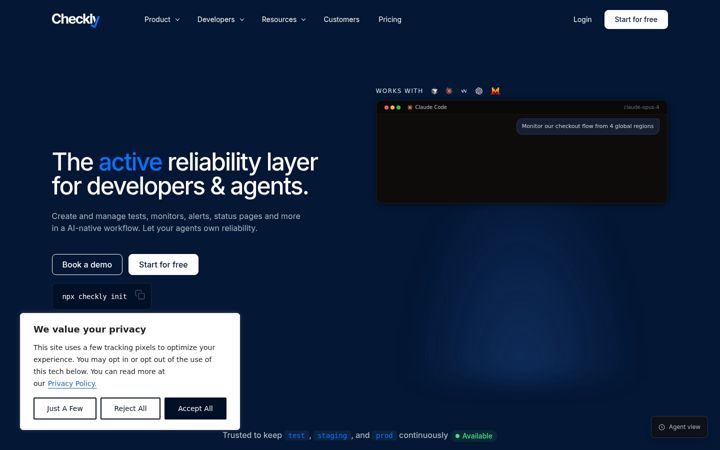
Task: Accept all tracking cookies
Action: [x=195, y=409]
